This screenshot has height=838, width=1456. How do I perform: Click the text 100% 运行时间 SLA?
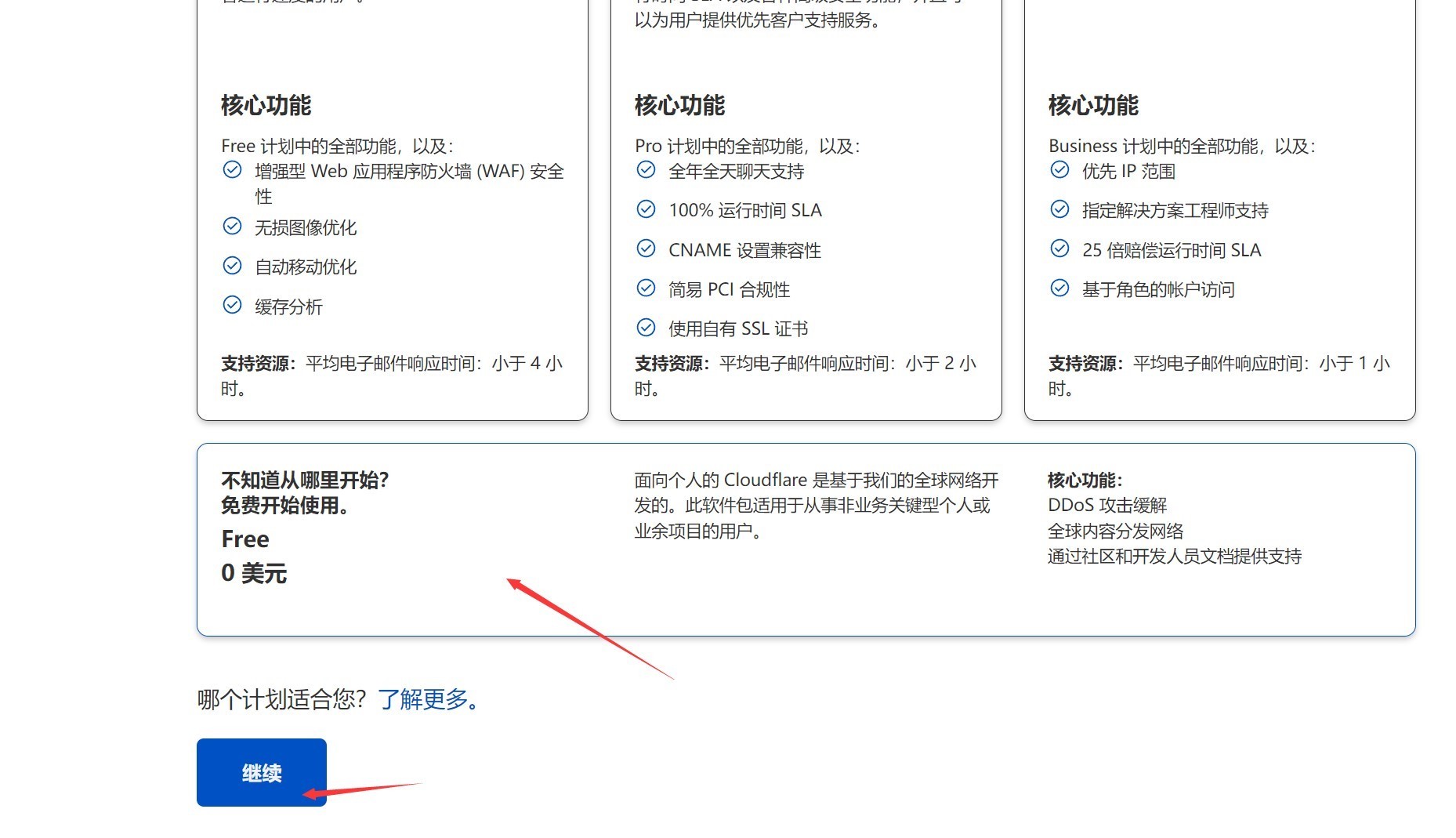(x=745, y=210)
